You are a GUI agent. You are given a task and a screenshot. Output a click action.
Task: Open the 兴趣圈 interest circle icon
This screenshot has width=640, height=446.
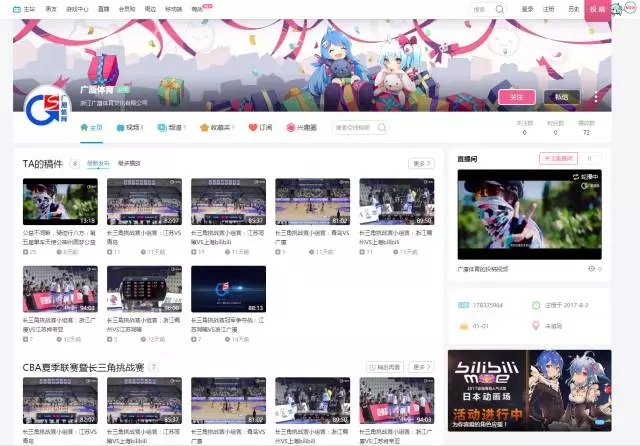click(291, 128)
